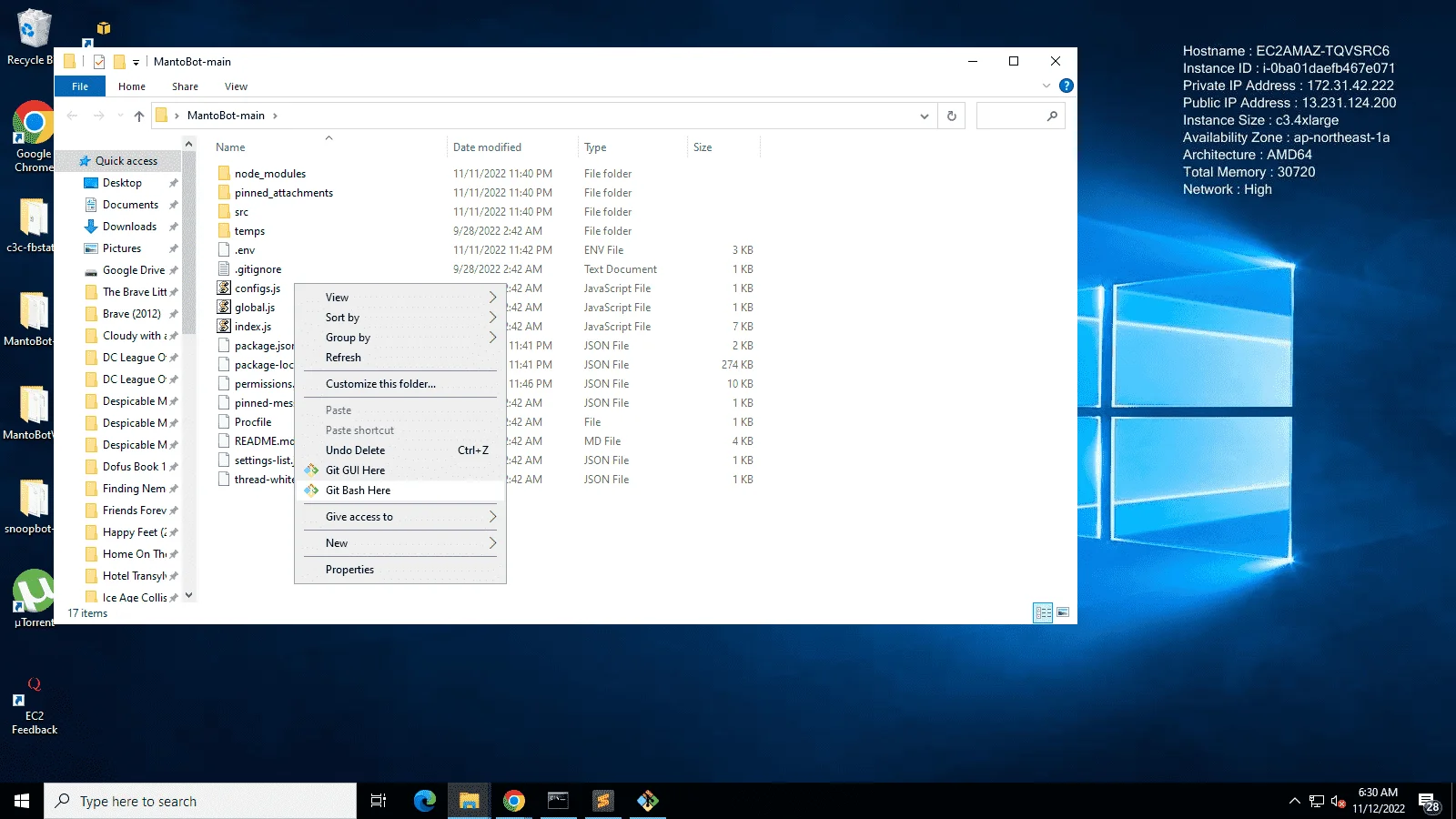
Task: Open Google Drive in navigation pane
Action: (134, 270)
